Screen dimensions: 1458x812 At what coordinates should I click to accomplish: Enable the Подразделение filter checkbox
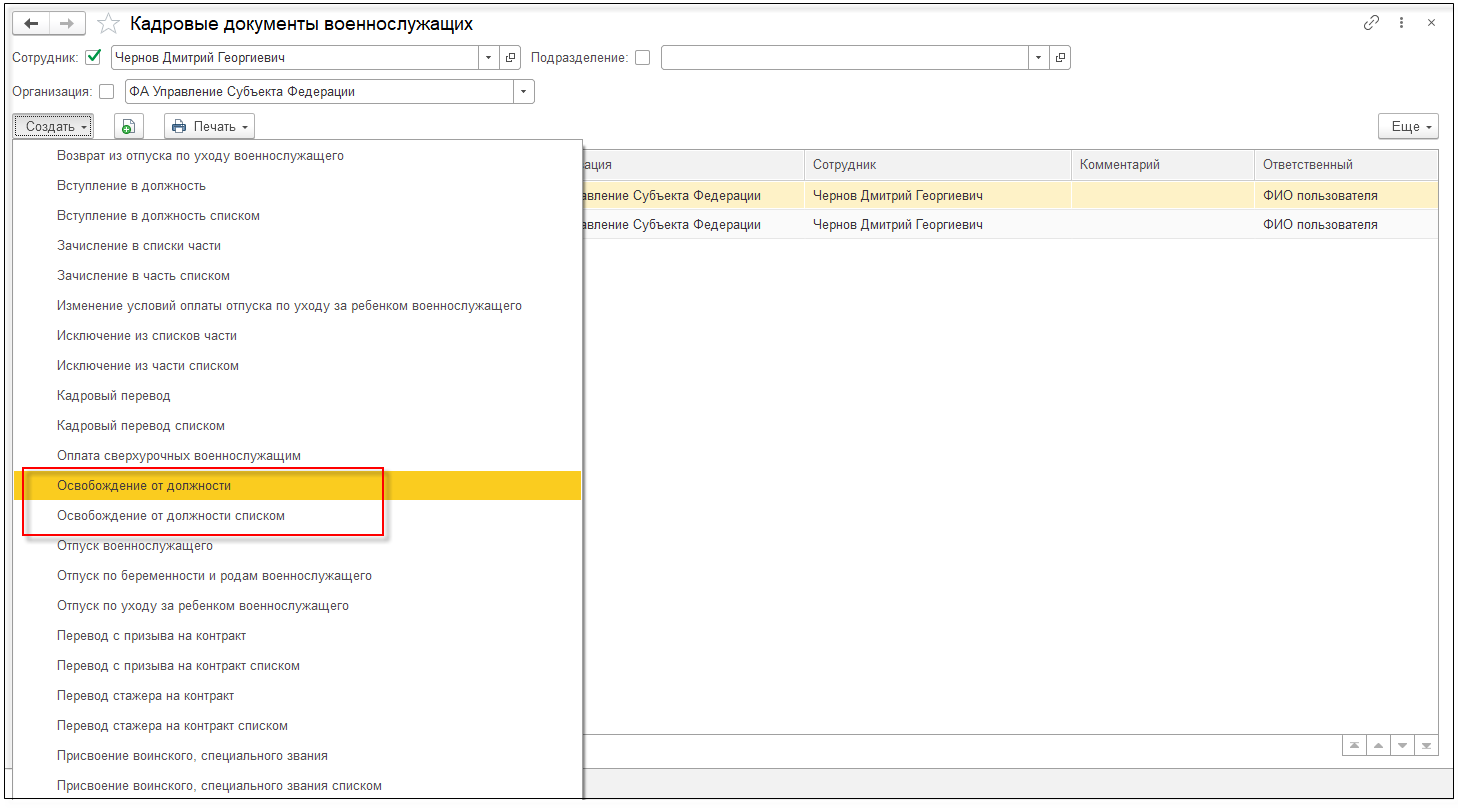click(642, 58)
